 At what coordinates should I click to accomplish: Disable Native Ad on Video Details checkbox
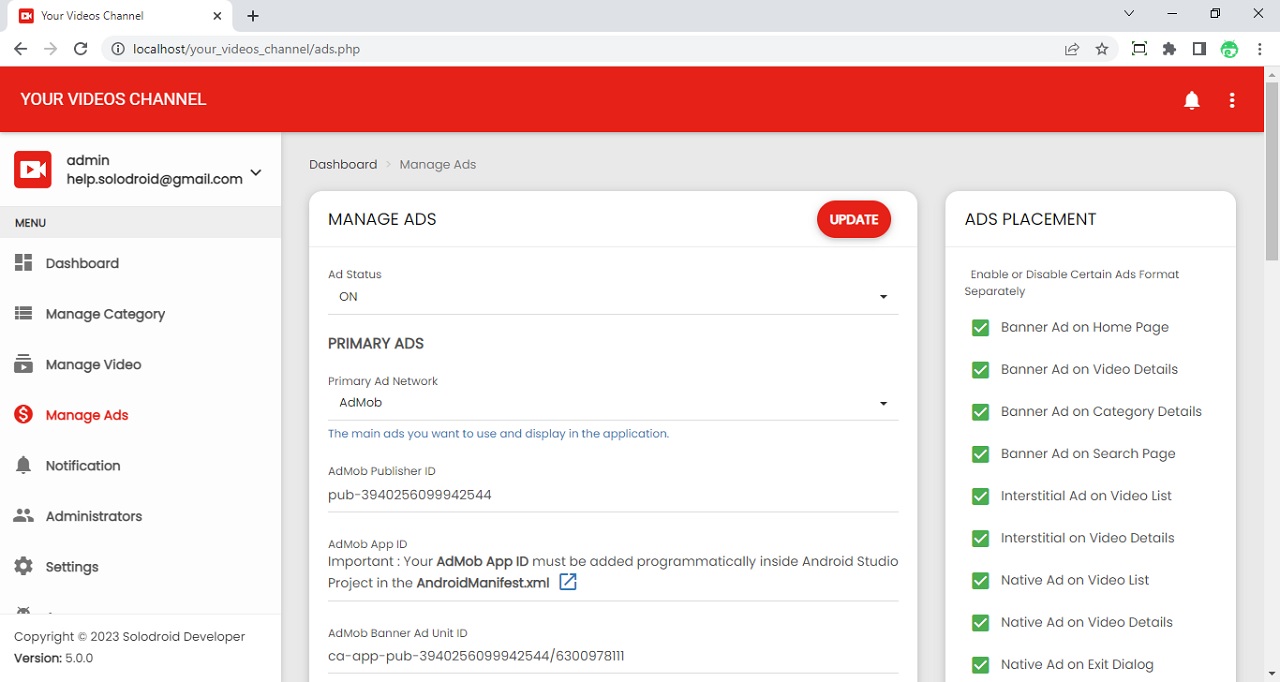pyautogui.click(x=980, y=623)
